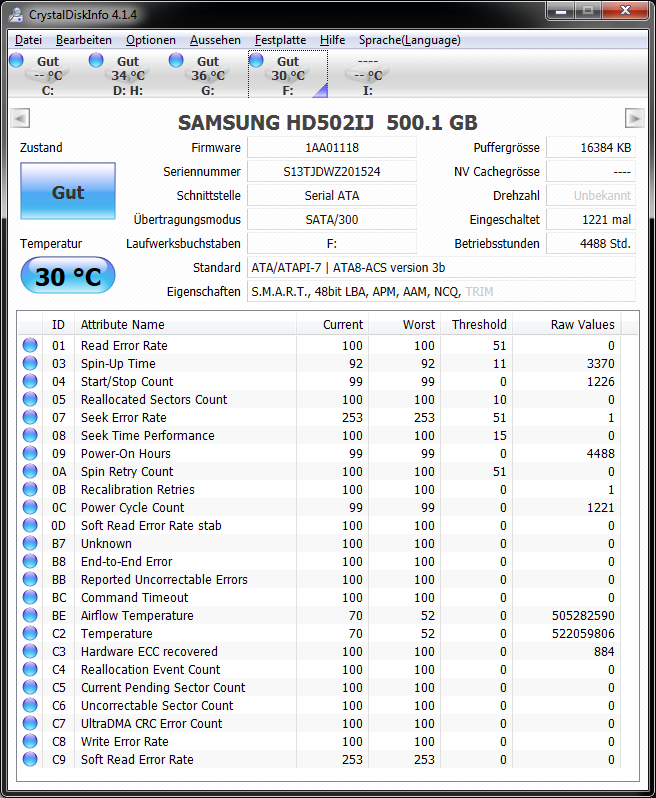Click the status orb for Recalibration Retries
This screenshot has height=798, width=656.
pos(30,489)
